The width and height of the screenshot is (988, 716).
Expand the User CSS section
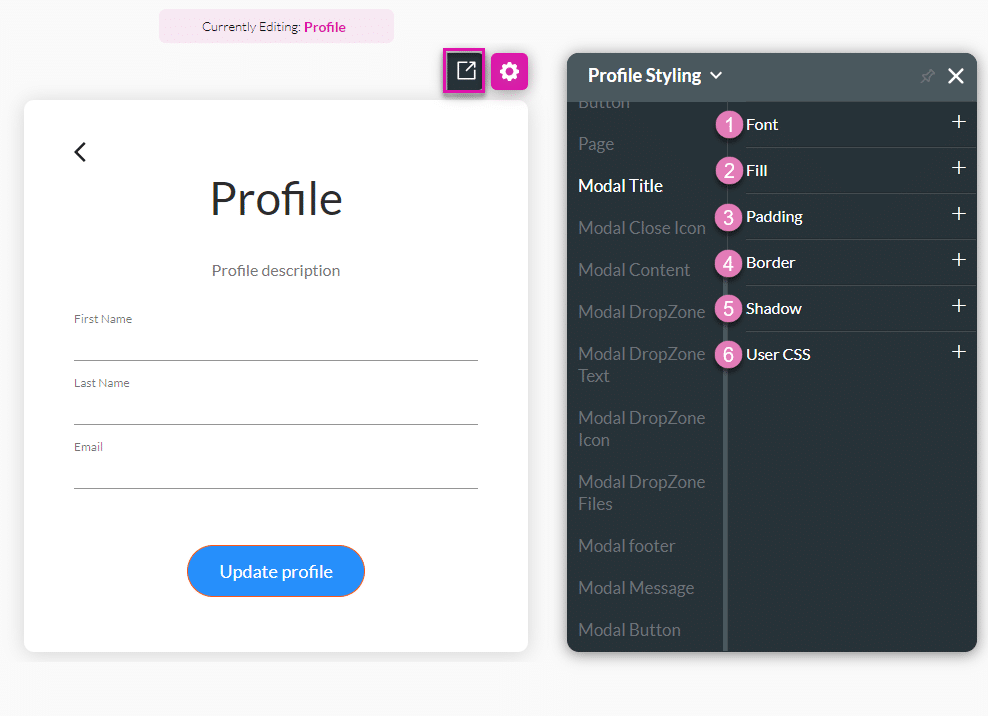pyautogui.click(x=958, y=352)
